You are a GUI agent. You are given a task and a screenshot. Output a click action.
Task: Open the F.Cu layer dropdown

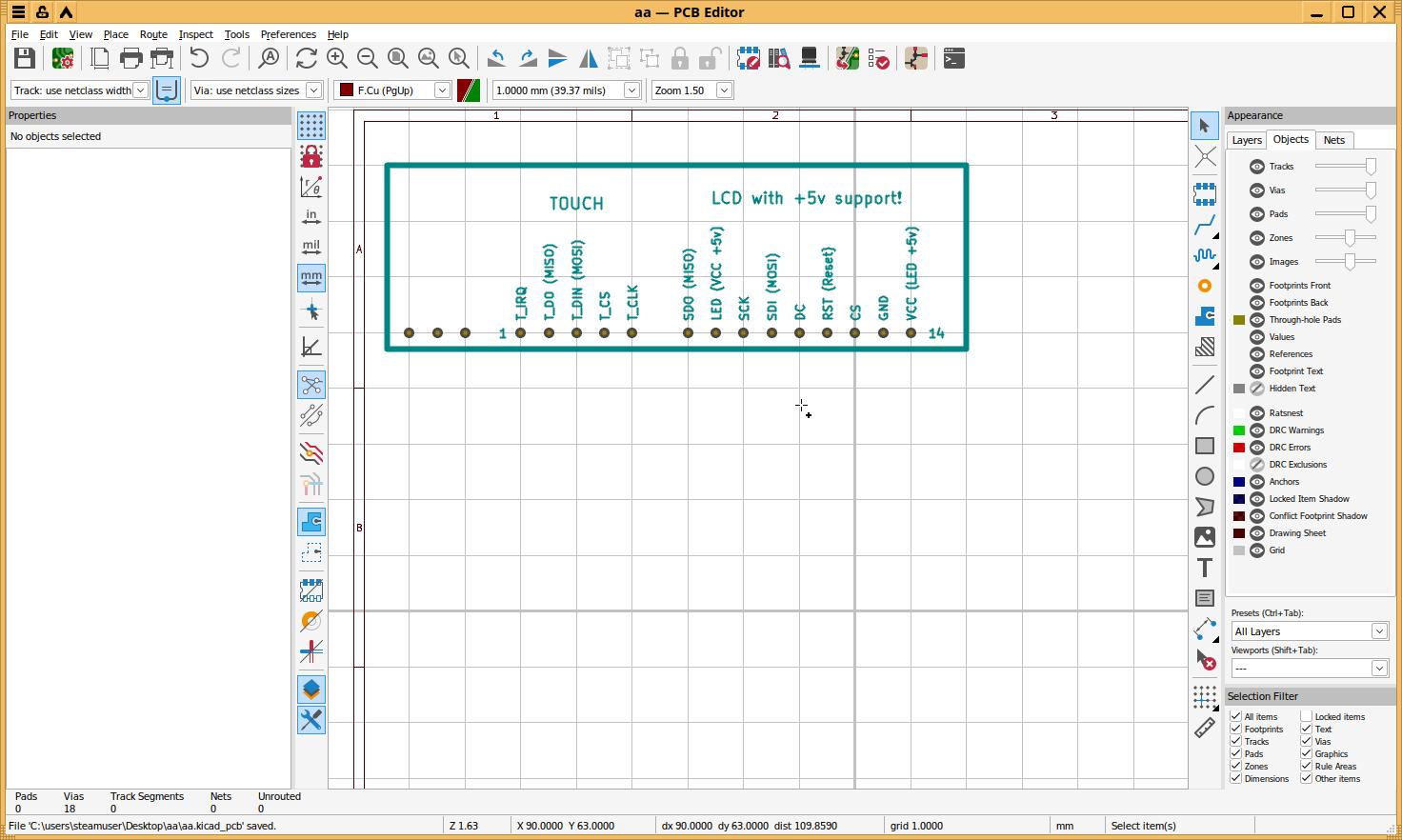pyautogui.click(x=442, y=90)
